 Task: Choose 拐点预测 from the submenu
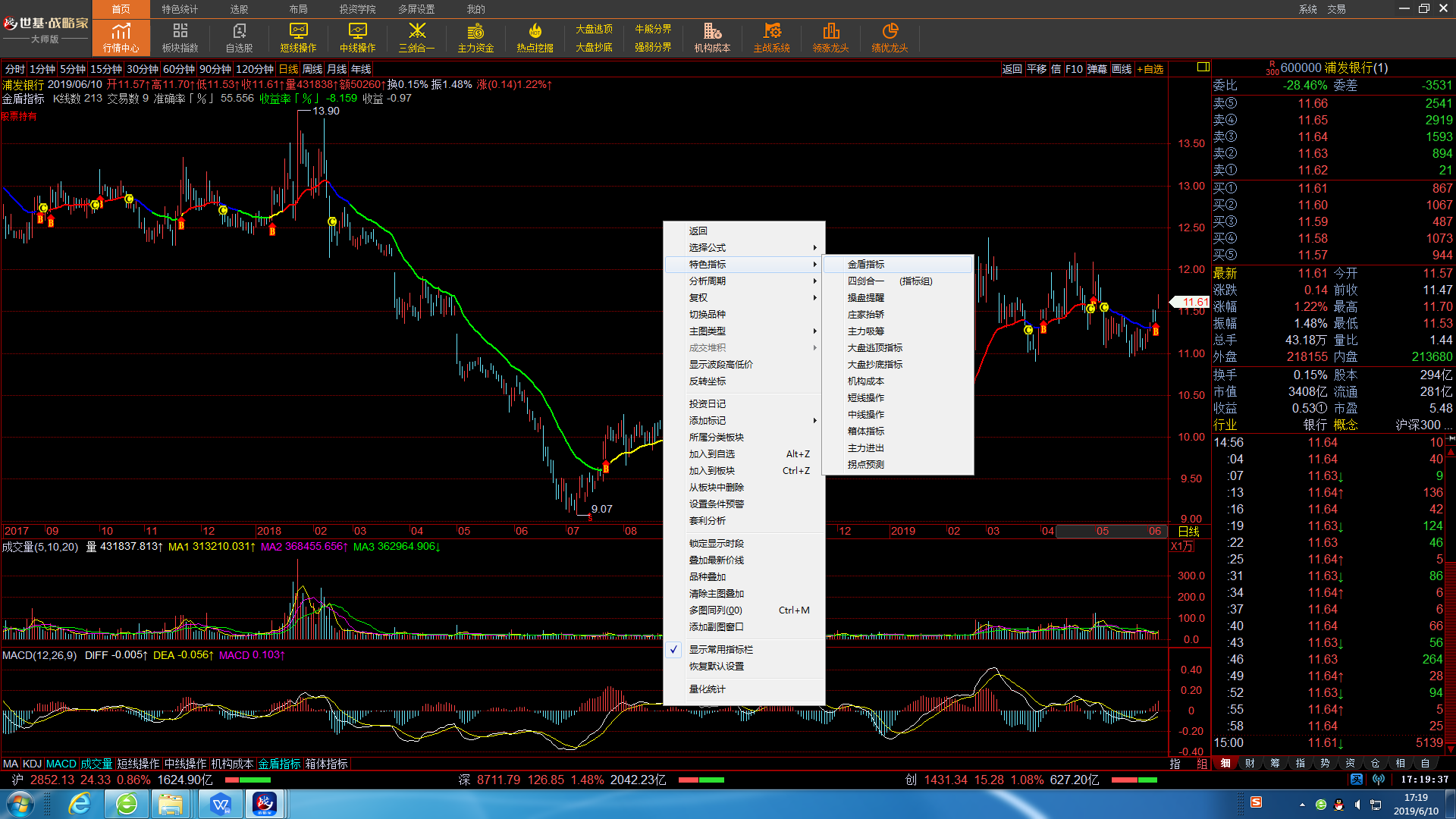coord(898,465)
